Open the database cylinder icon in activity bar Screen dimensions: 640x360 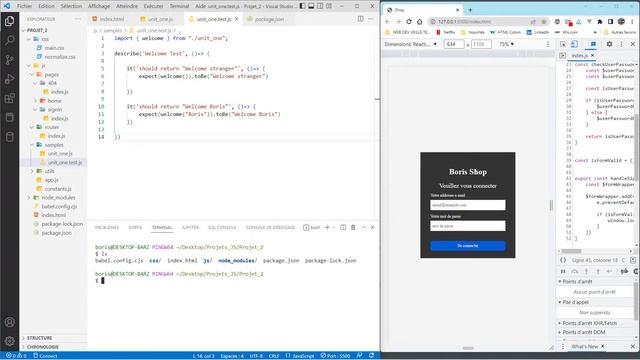pyautogui.click(x=9, y=137)
